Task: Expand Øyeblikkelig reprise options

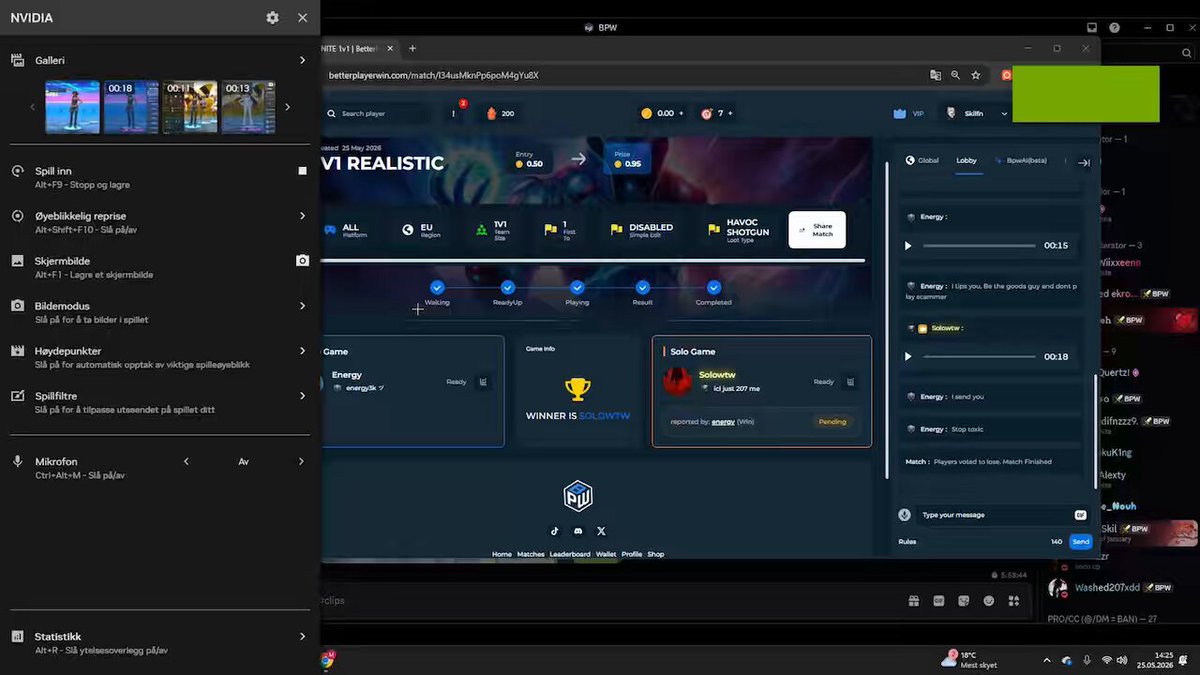Action: coord(302,216)
